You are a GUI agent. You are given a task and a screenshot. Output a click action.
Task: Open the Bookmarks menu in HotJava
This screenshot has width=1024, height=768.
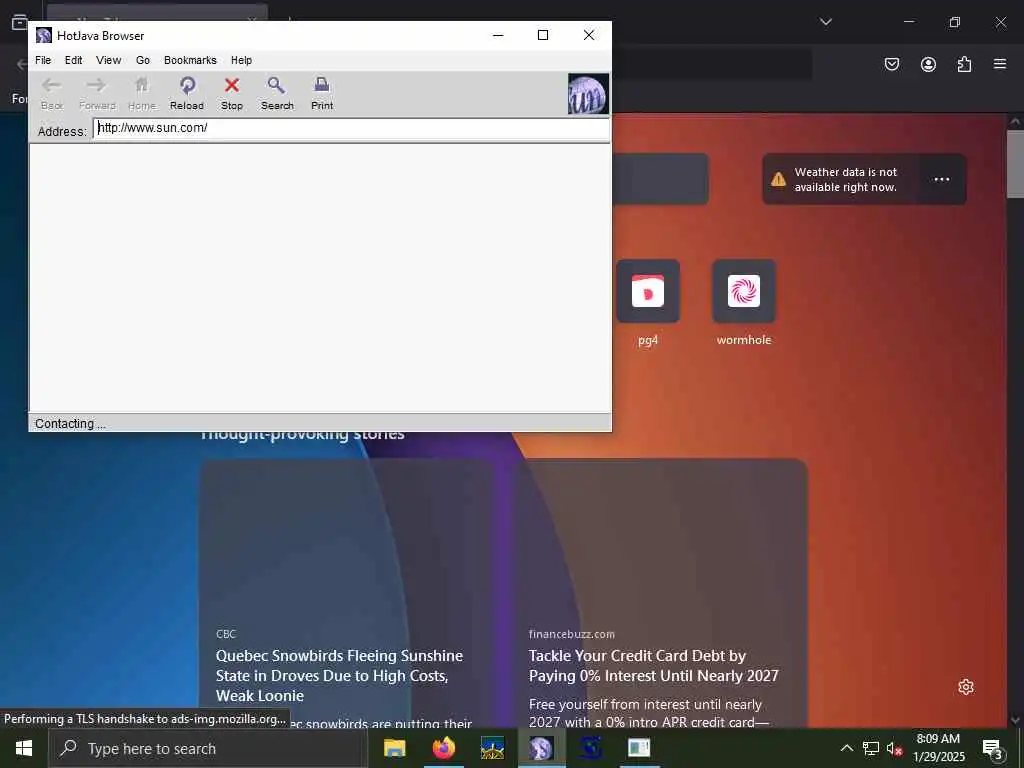point(190,60)
